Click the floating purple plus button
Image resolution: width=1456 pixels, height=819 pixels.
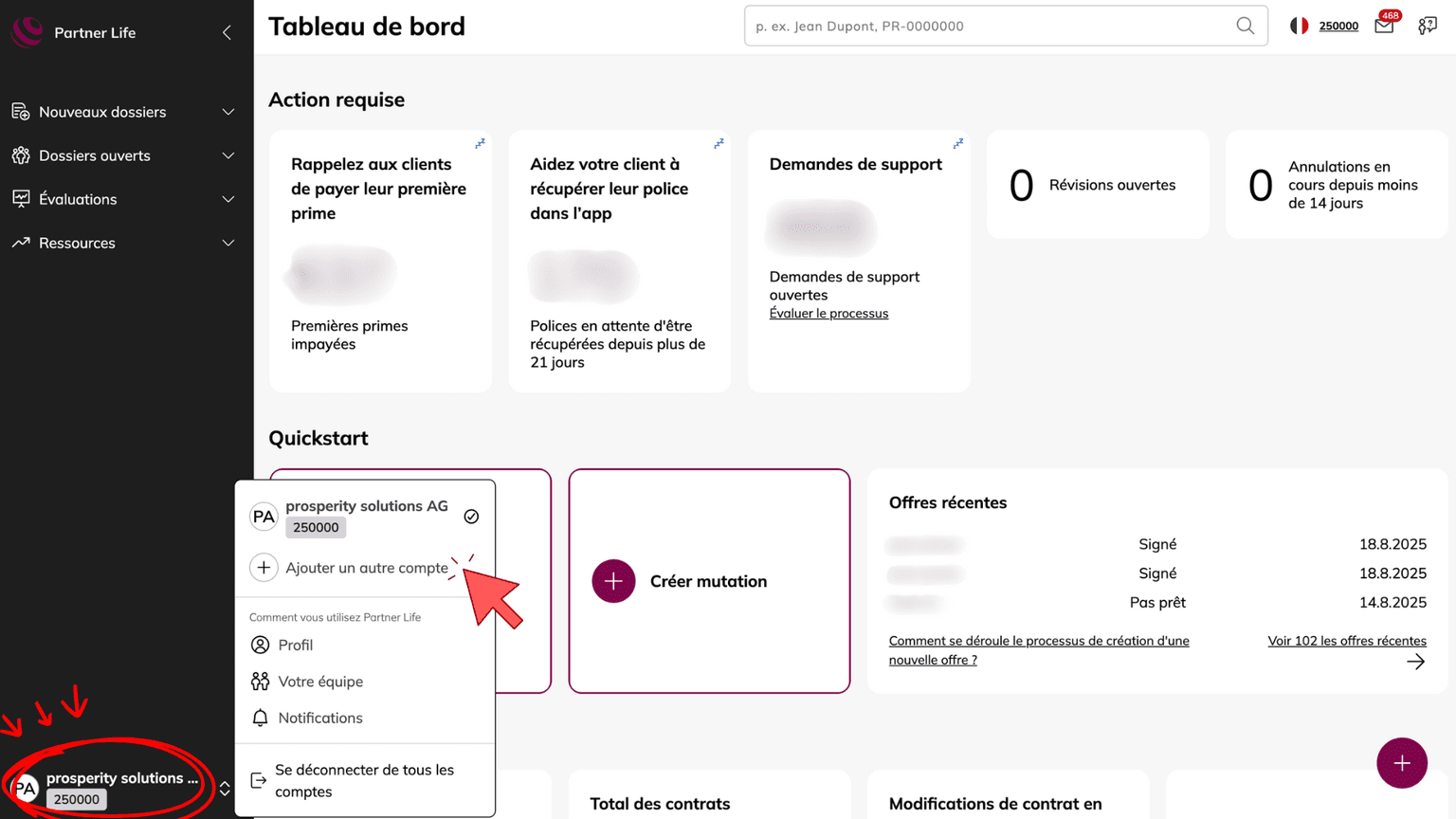click(1401, 763)
